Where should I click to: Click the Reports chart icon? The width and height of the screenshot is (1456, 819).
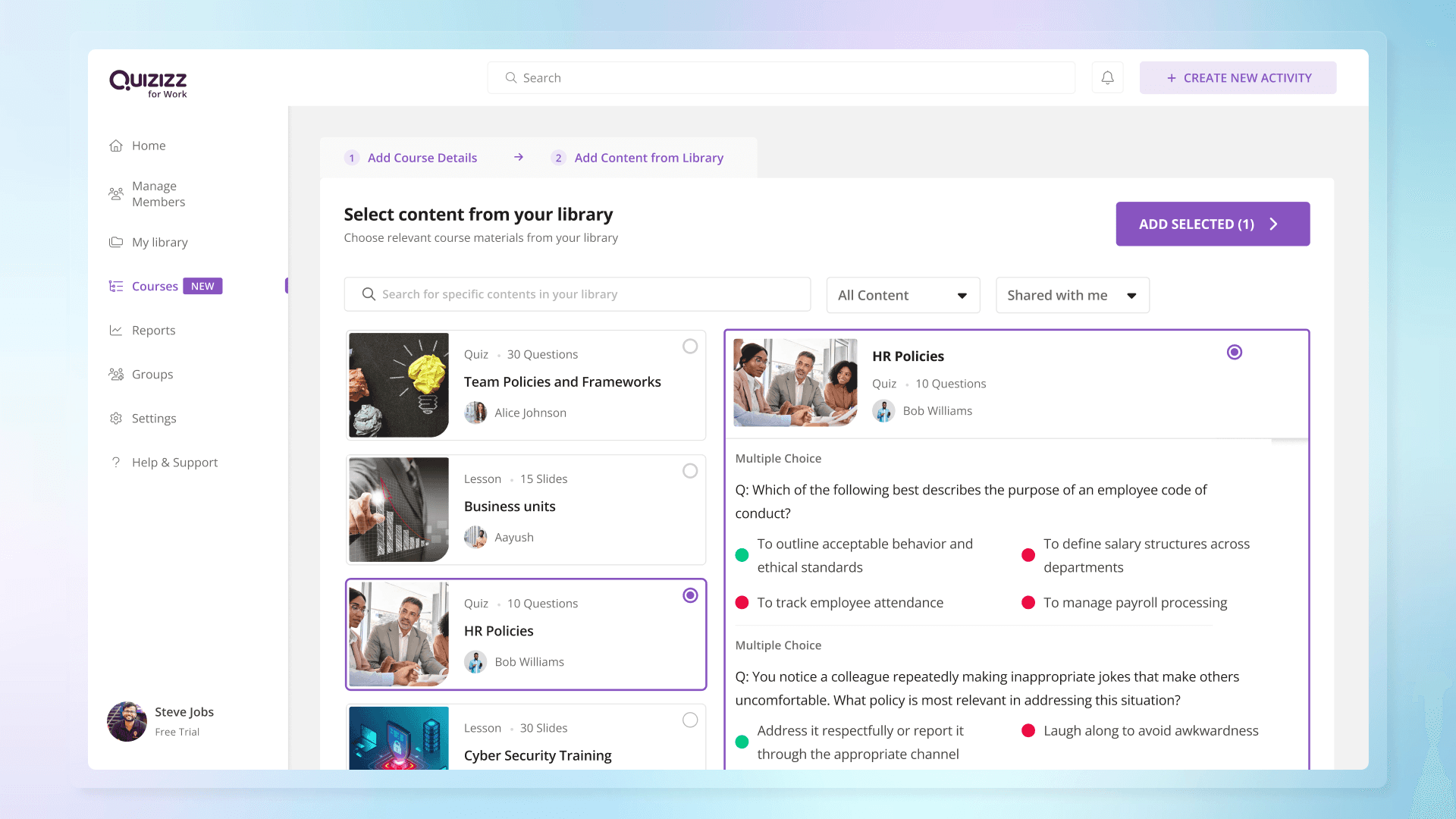click(x=116, y=331)
